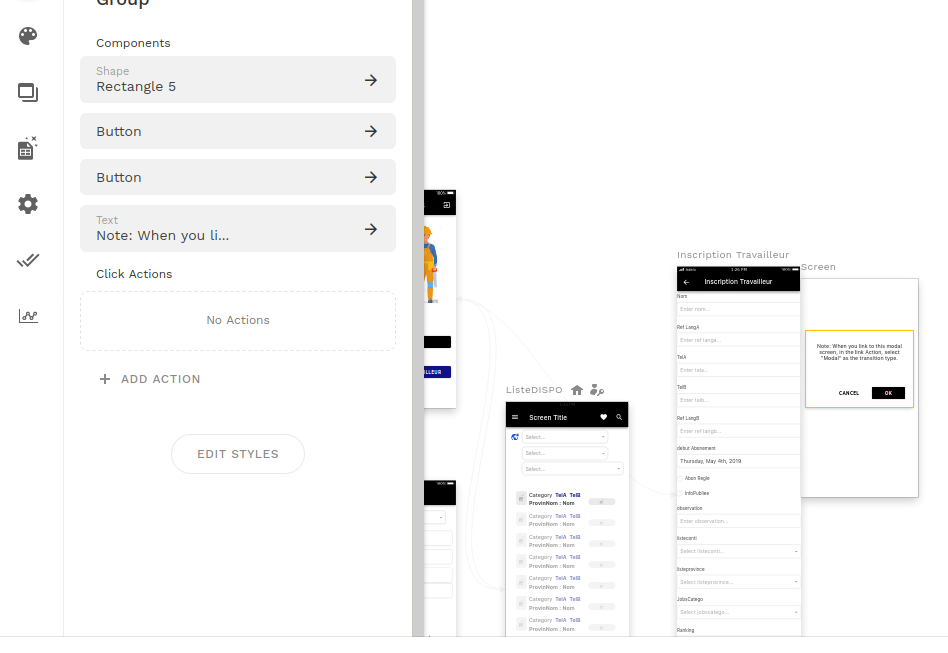Click the blue globe icon beside first Select

[515, 437]
